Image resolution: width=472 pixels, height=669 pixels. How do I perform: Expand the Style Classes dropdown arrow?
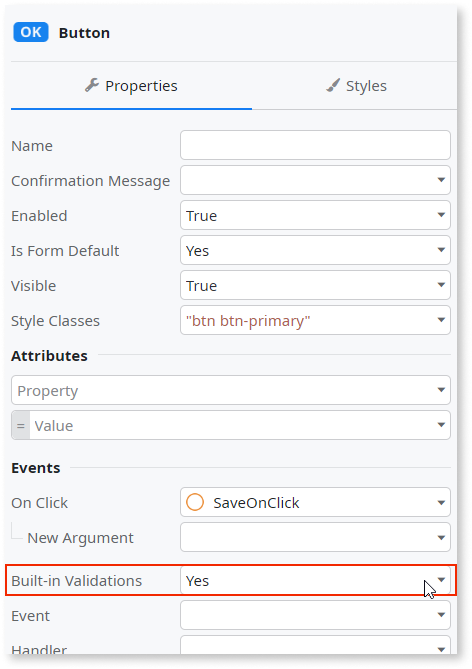coord(441,320)
